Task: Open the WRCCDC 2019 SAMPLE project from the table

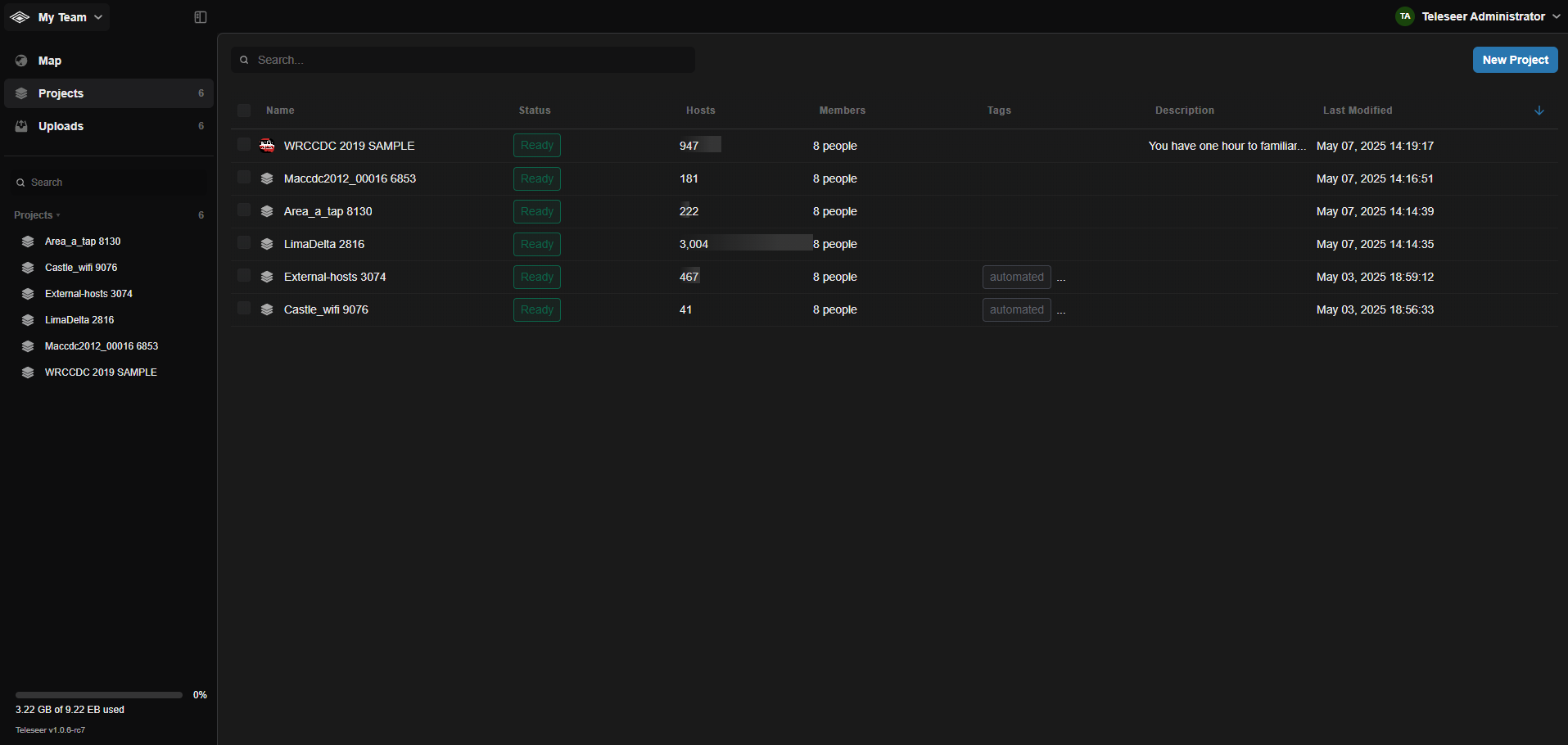Action: (x=350, y=146)
